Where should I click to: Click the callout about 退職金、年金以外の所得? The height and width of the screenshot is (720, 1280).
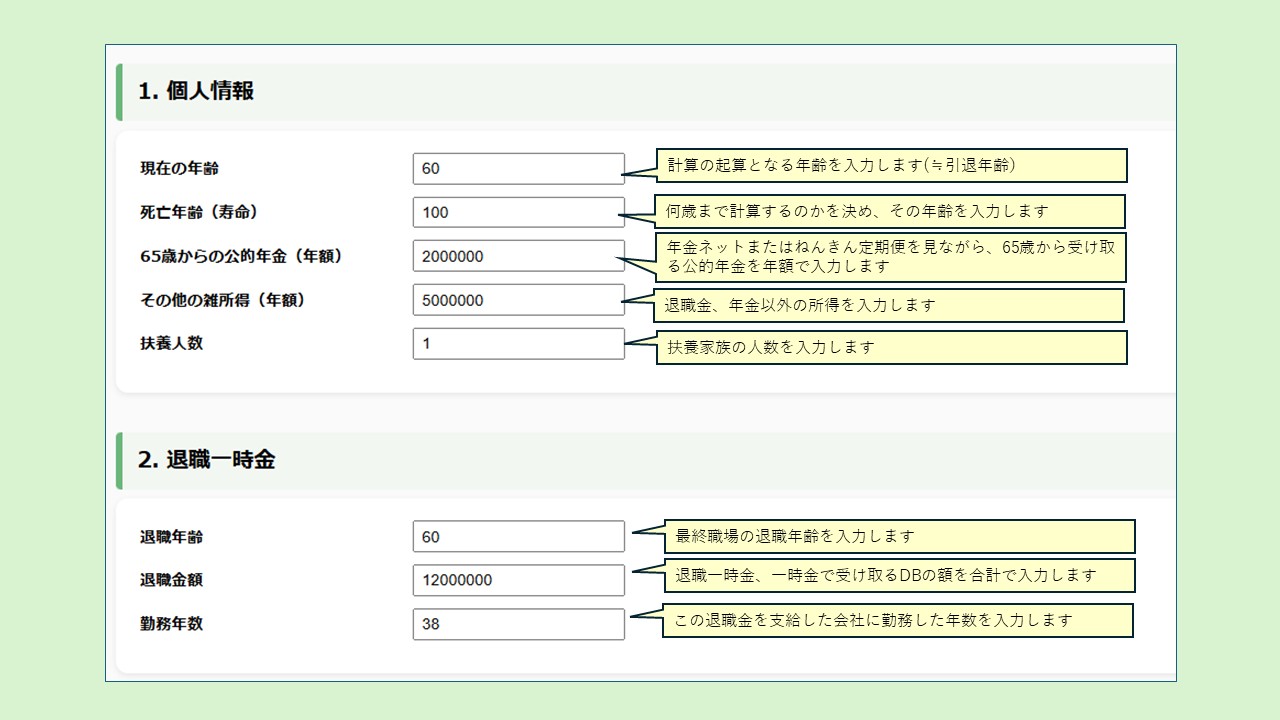pos(888,305)
